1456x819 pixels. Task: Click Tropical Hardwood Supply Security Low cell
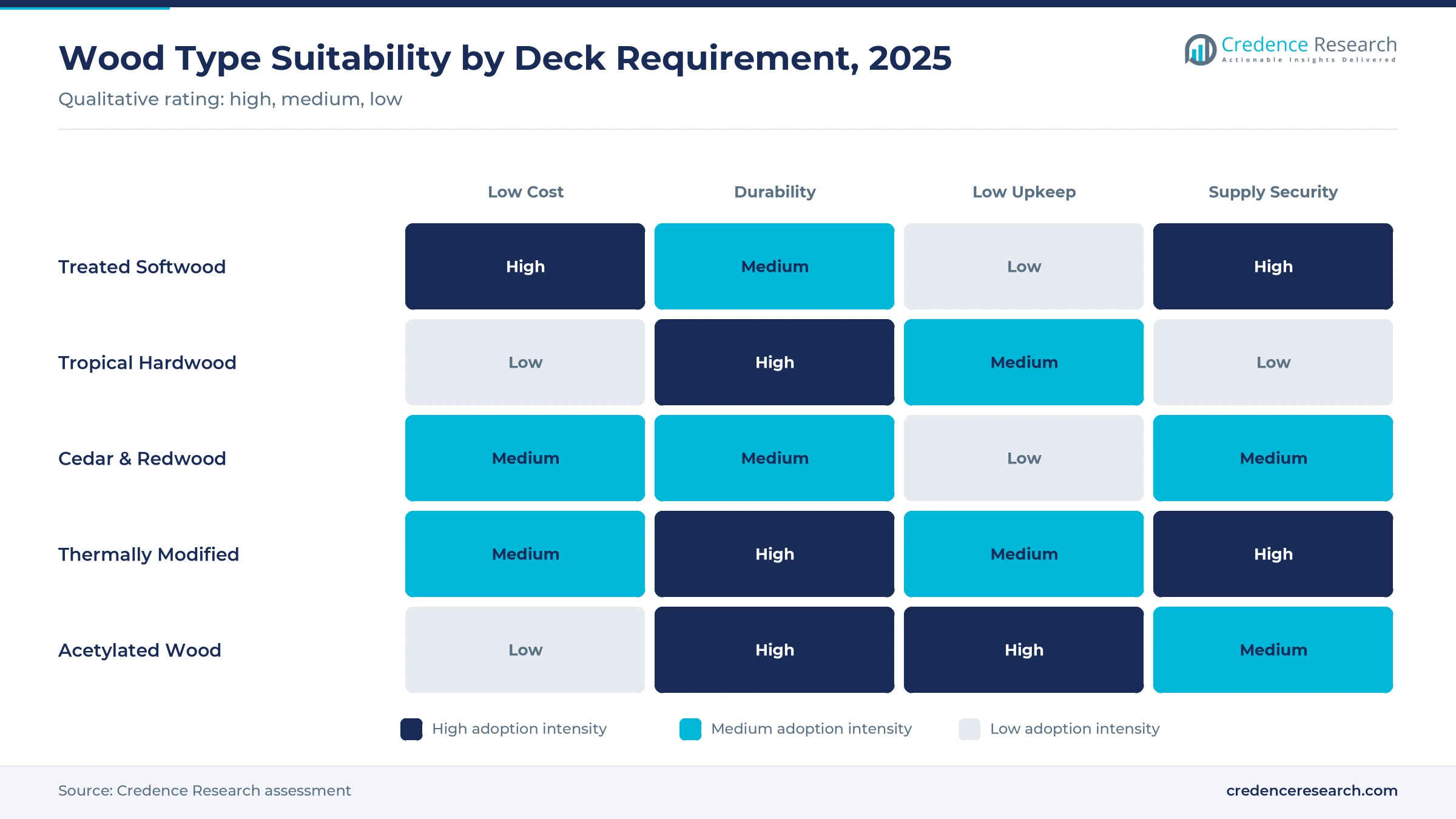(1273, 362)
